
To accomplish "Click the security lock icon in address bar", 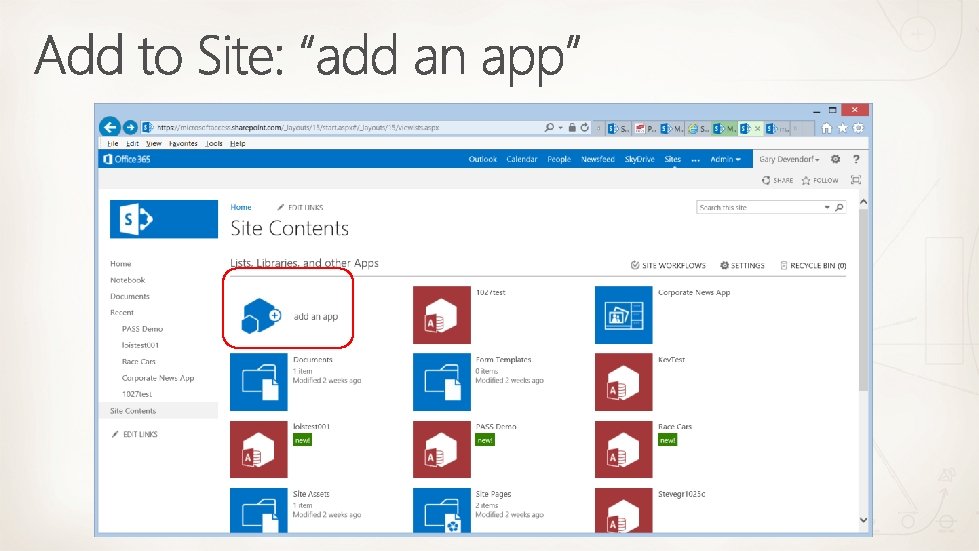I will pos(571,127).
